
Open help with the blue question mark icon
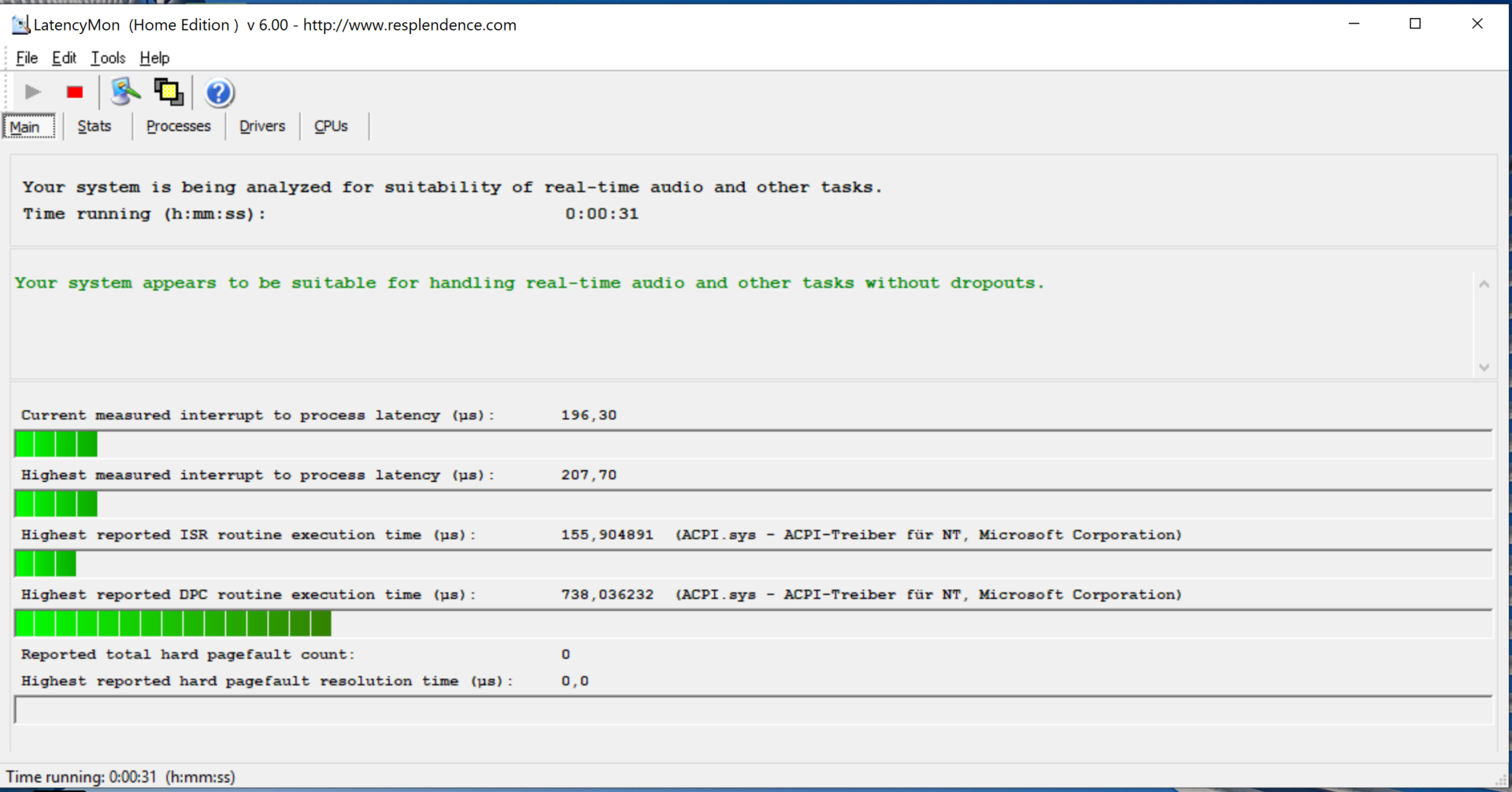pyautogui.click(x=219, y=93)
